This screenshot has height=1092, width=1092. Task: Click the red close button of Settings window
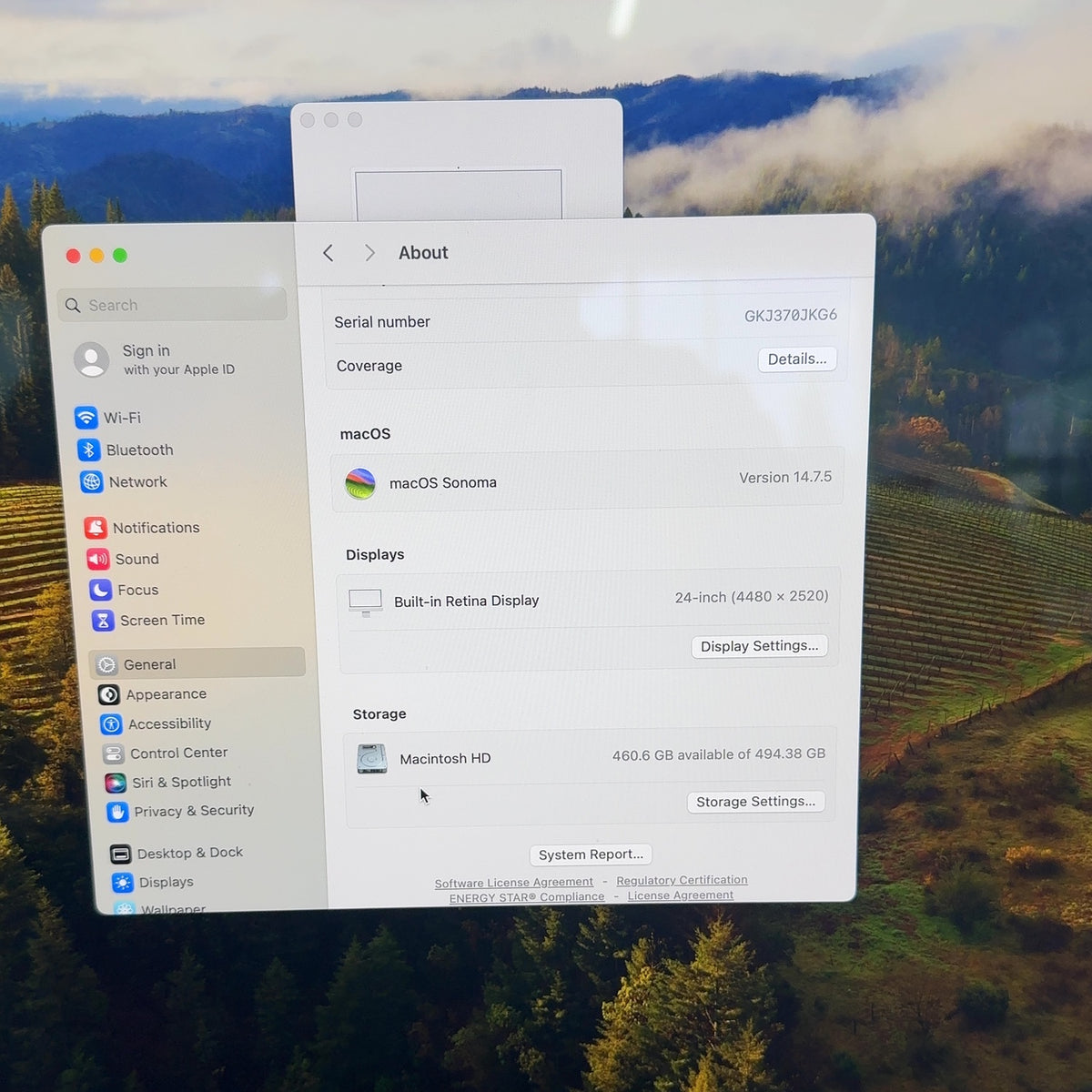click(74, 256)
